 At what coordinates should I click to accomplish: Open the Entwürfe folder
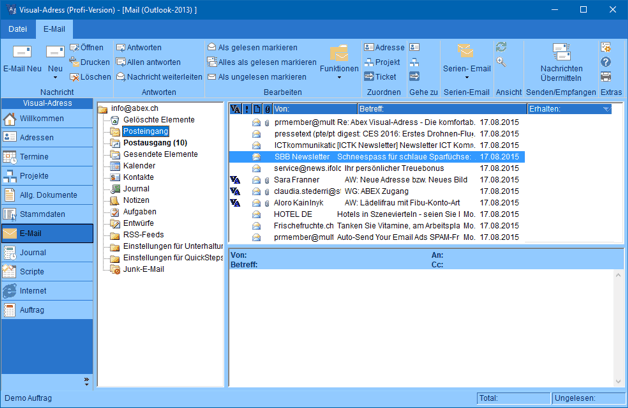[x=138, y=223]
